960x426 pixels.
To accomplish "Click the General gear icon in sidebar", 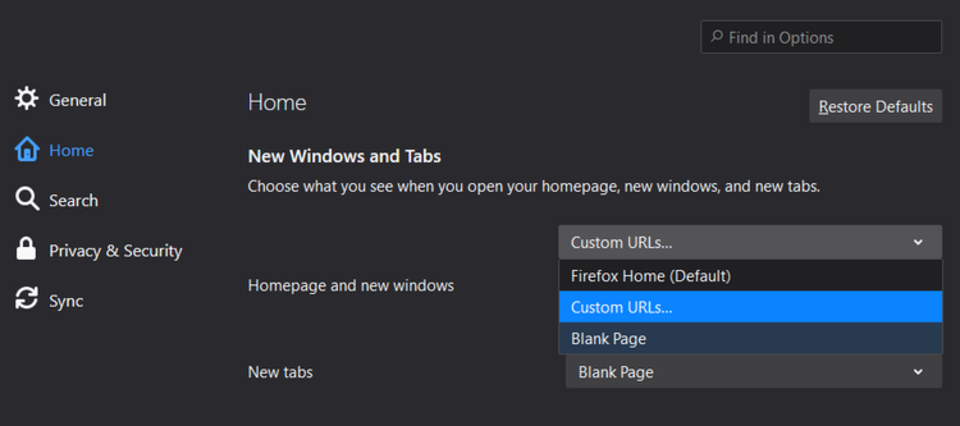I will coord(26,99).
